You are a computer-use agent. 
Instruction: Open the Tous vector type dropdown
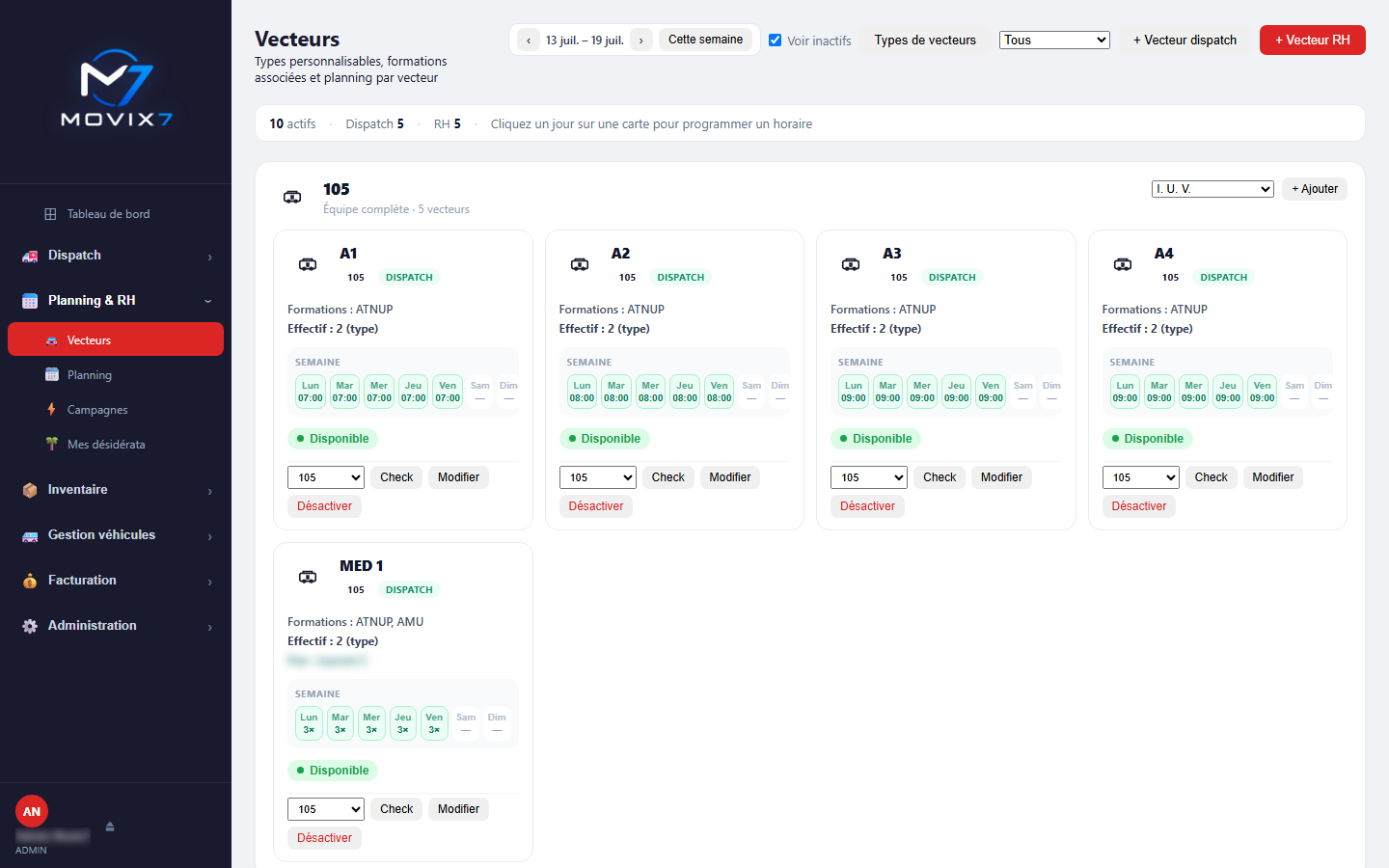(1054, 40)
